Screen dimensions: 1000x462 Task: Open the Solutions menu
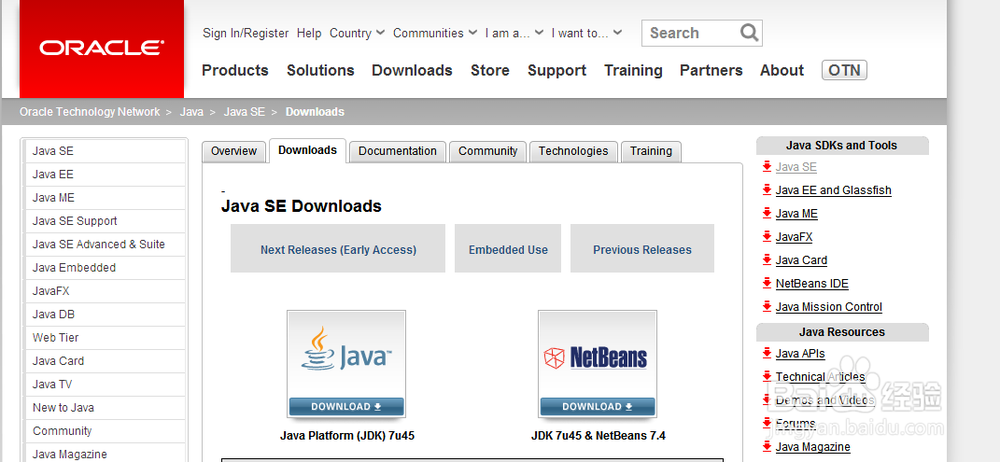(320, 70)
